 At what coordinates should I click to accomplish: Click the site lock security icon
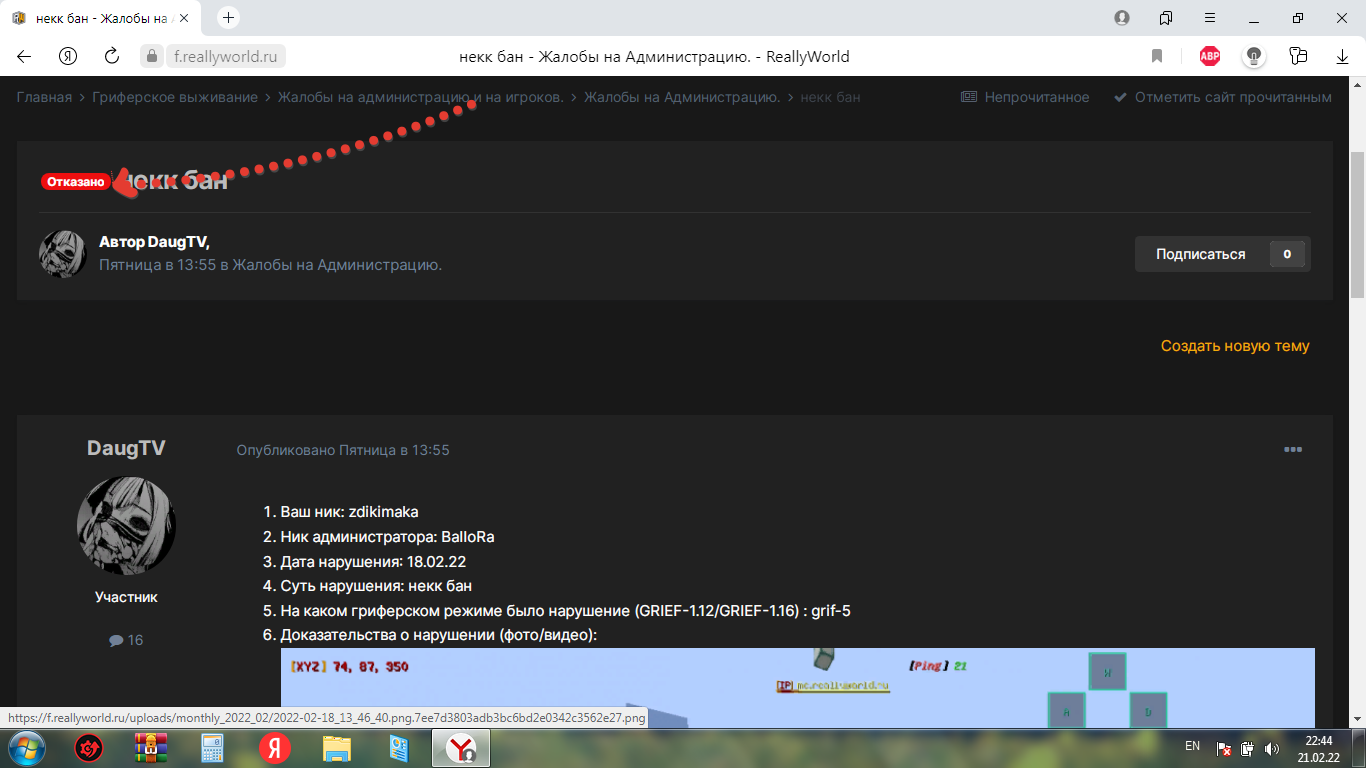pyautogui.click(x=152, y=57)
